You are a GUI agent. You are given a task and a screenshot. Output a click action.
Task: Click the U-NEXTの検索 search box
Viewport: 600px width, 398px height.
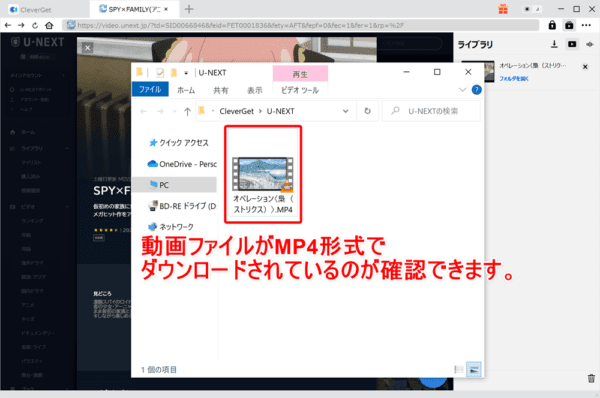point(431,111)
